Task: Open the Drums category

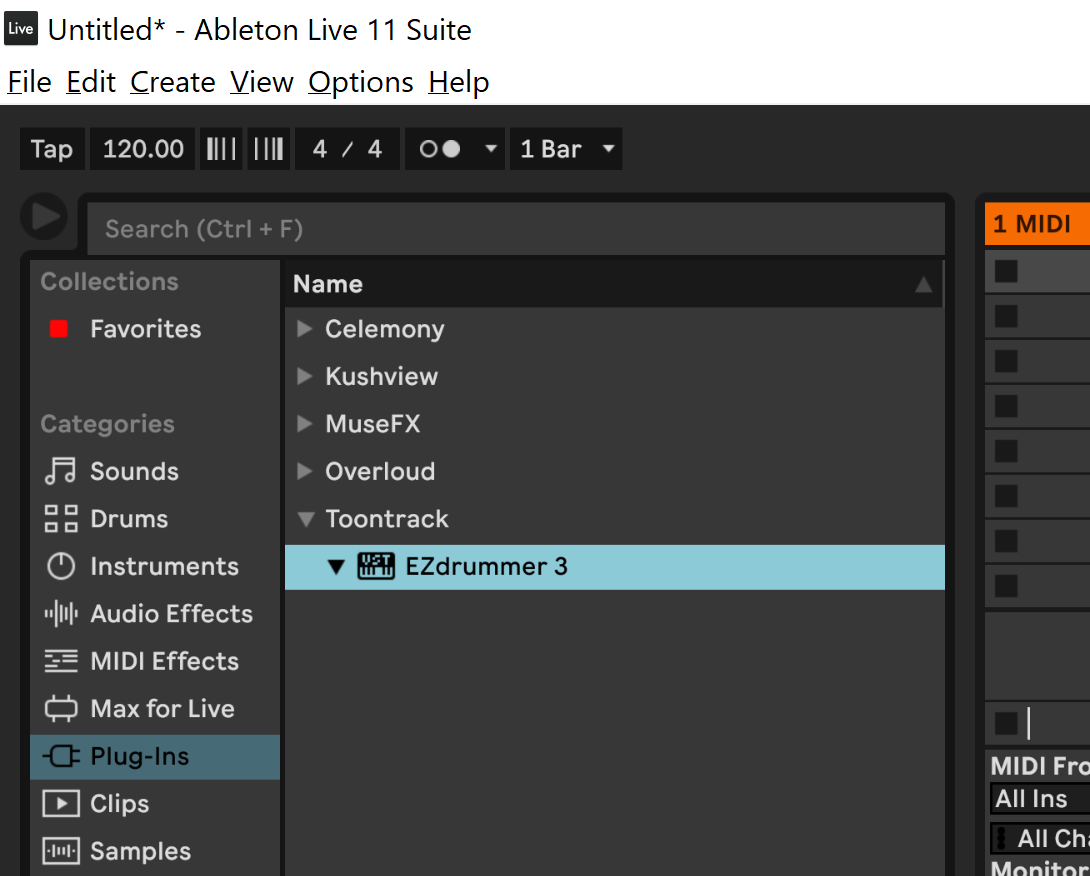Action: click(x=128, y=519)
